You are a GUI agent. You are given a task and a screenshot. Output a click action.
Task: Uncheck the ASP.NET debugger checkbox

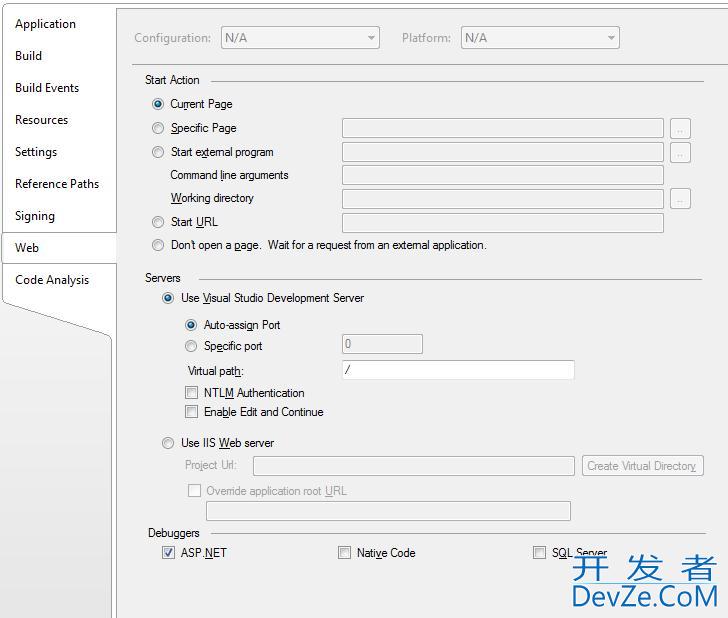(x=168, y=553)
